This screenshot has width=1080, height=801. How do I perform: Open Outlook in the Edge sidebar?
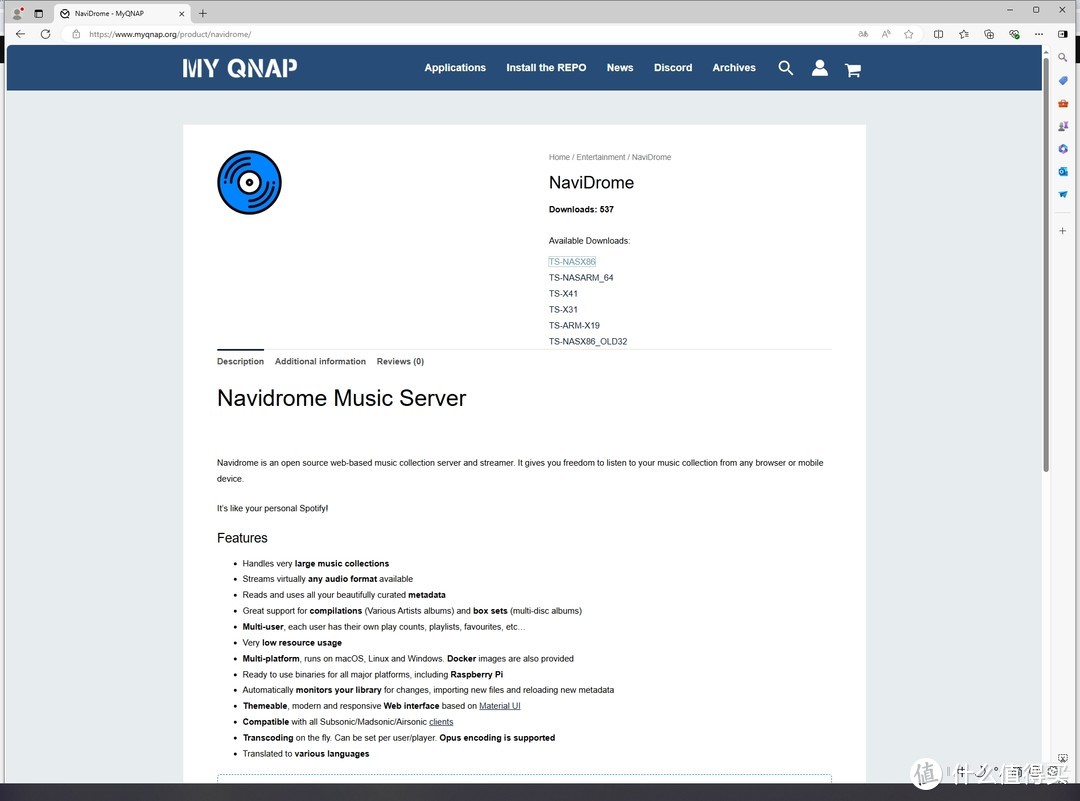[1063, 171]
